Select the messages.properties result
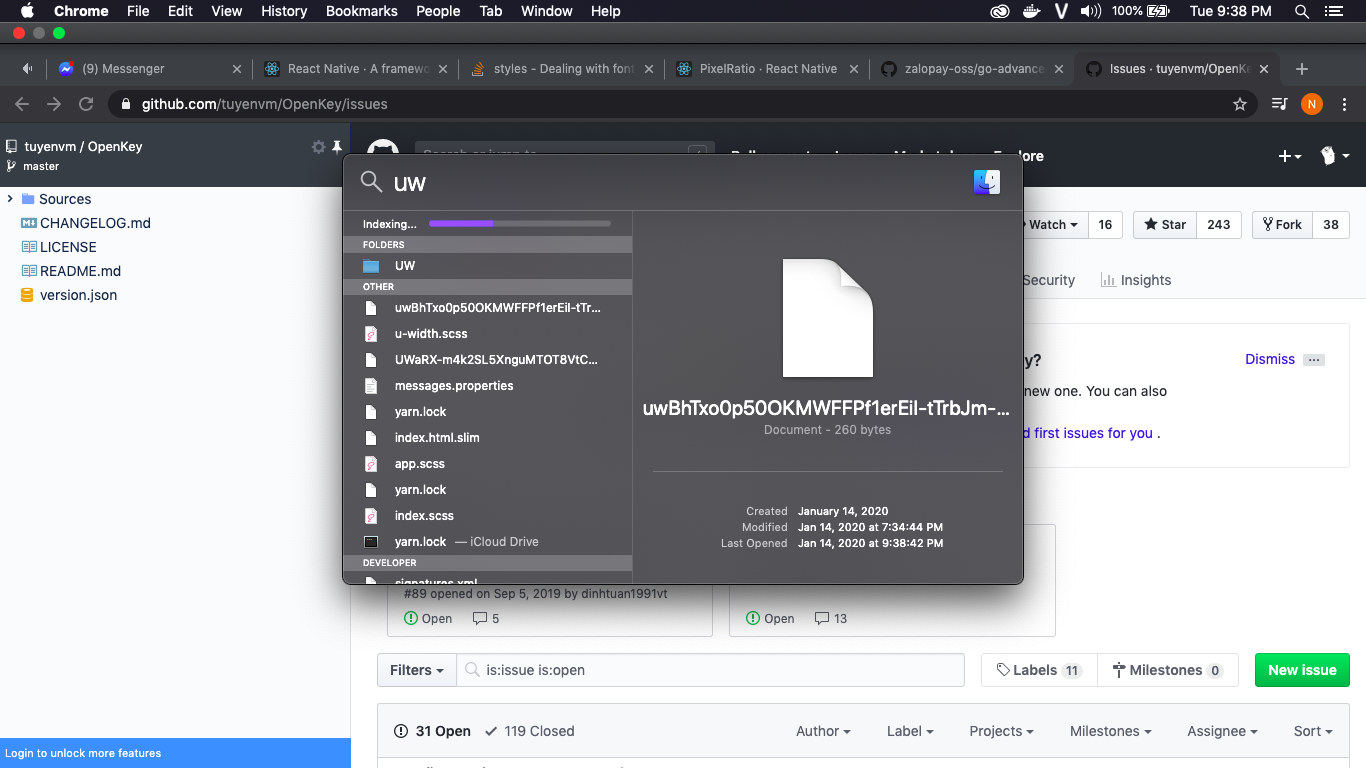The image size is (1366, 768). 488,386
